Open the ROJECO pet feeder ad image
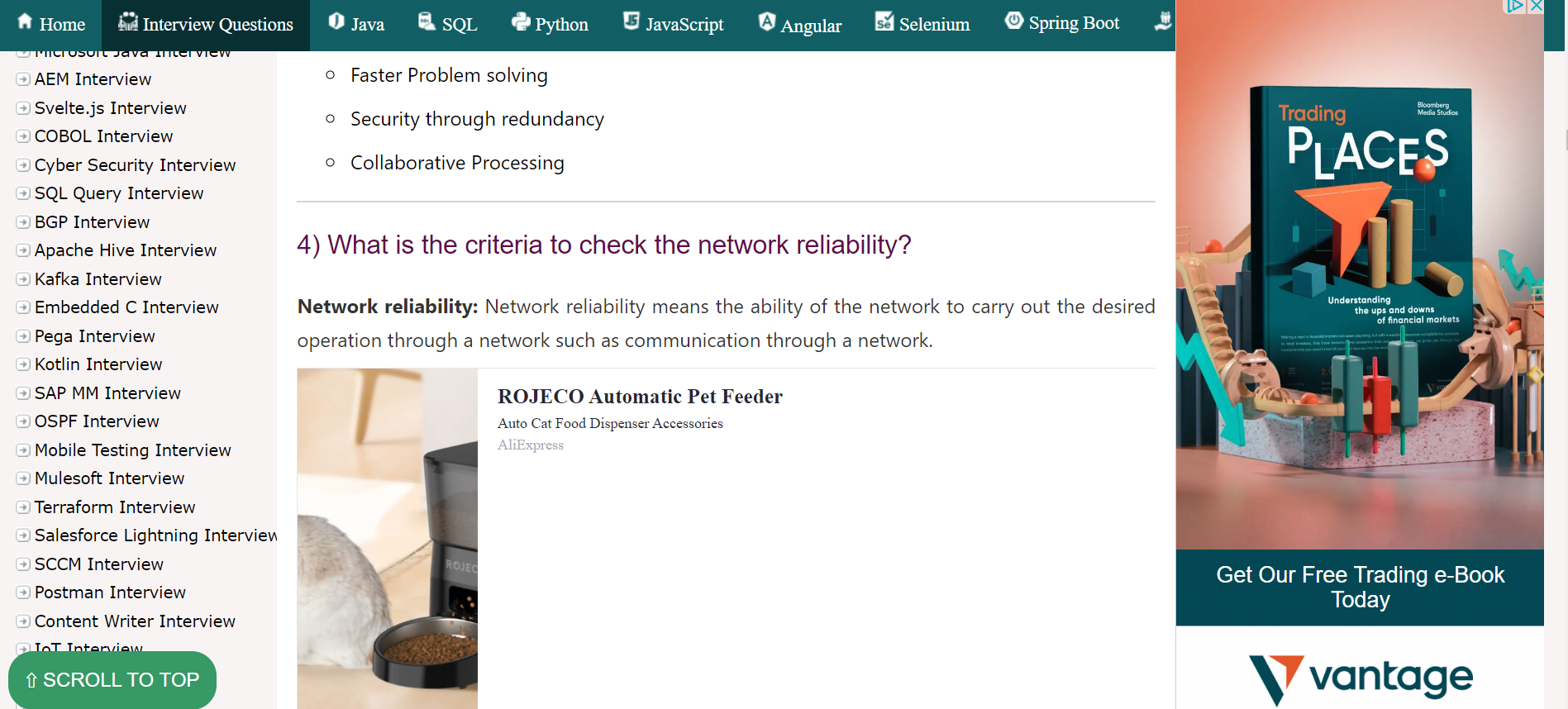This screenshot has width=1568, height=709. coord(388,538)
